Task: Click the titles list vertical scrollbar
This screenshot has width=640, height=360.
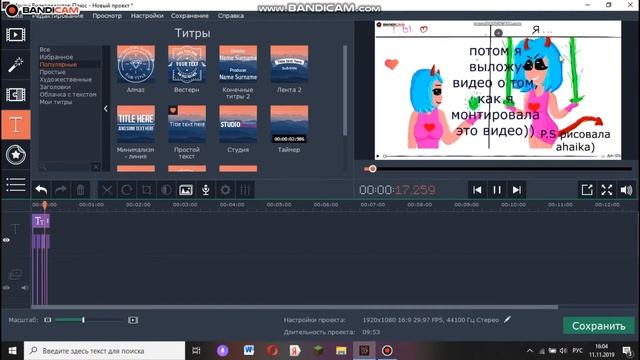Action: [x=345, y=91]
